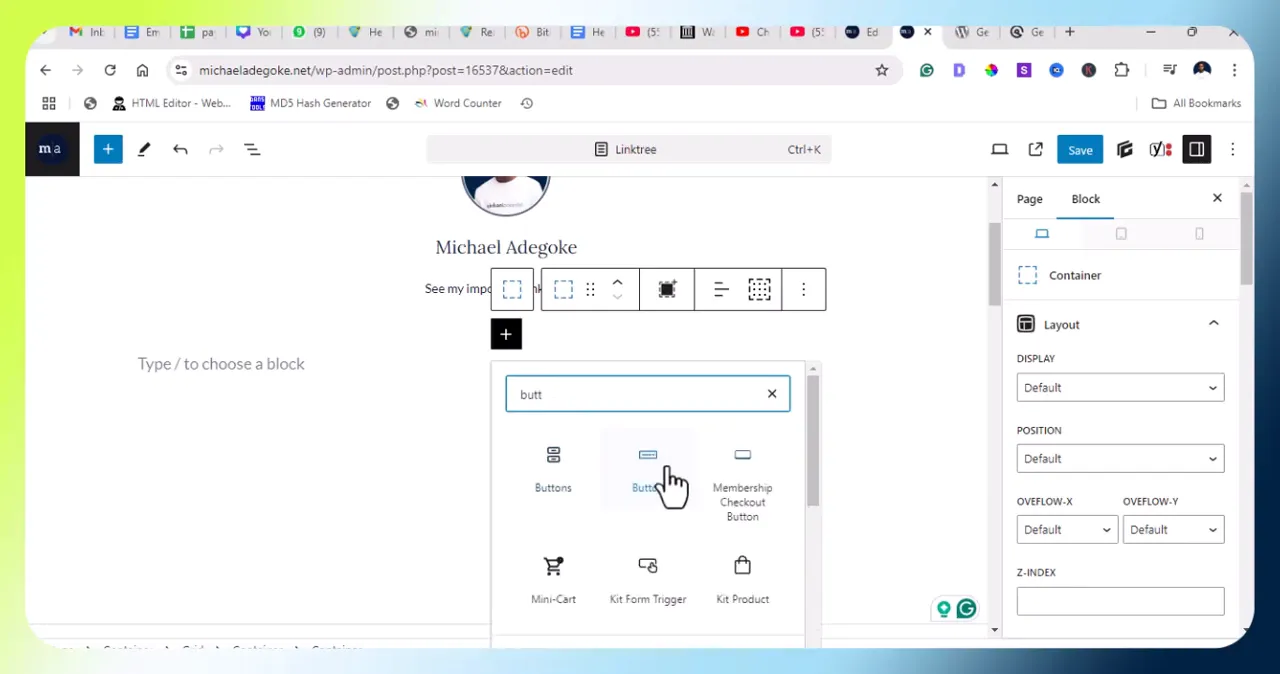Select the mobile device tab in sidebar
The height and width of the screenshot is (674, 1280).
tap(1199, 234)
